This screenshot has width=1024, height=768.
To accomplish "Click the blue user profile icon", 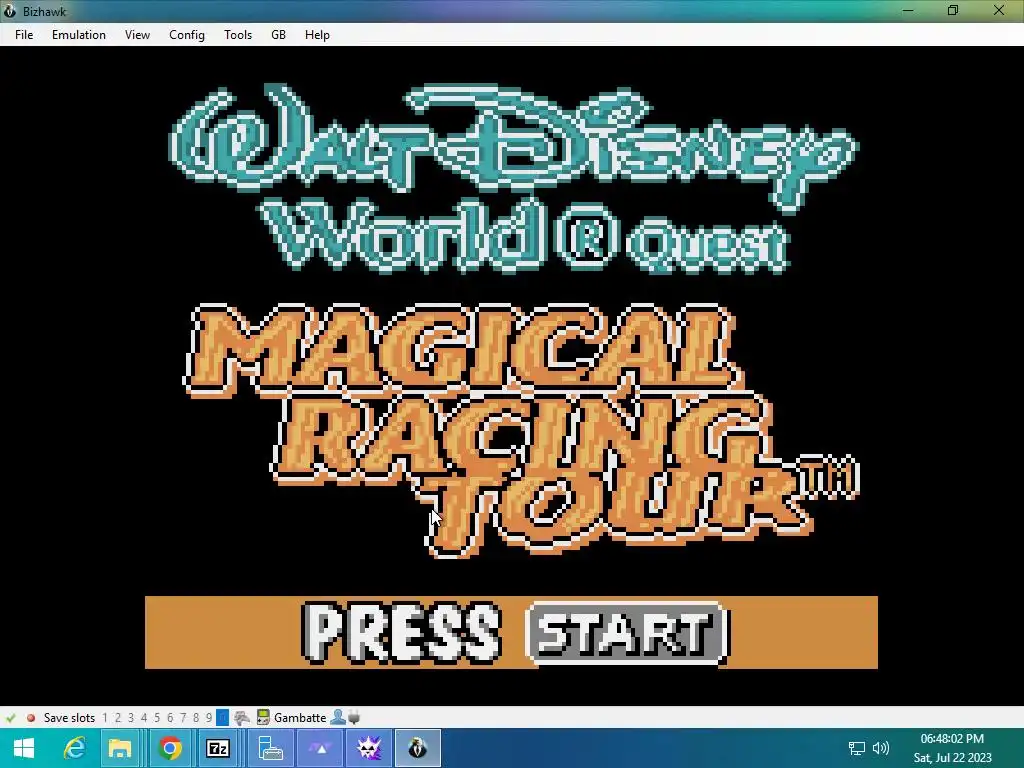I will point(338,718).
